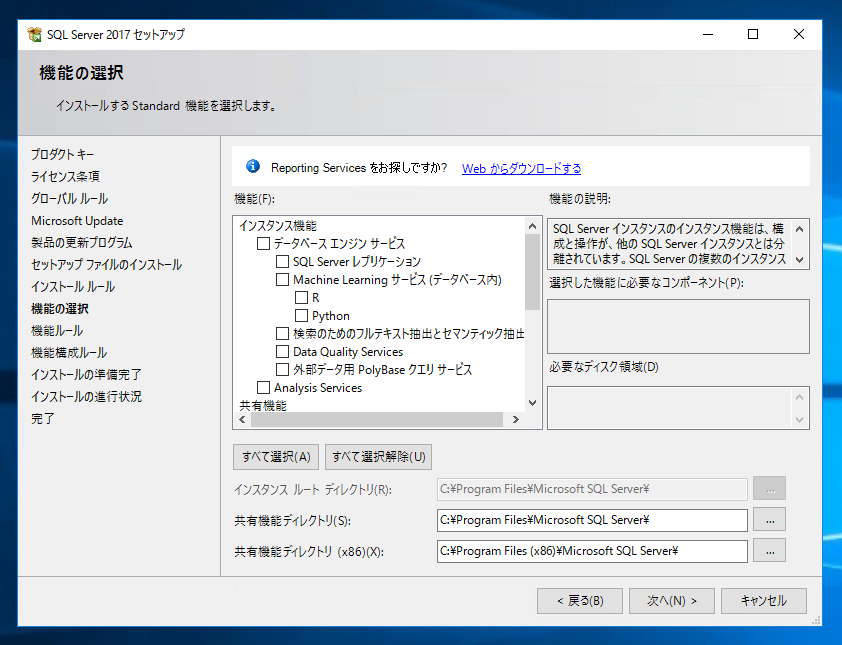Select the グローバル ルール step in sidebar
Image resolution: width=842 pixels, height=645 pixels.
[x=69, y=199]
